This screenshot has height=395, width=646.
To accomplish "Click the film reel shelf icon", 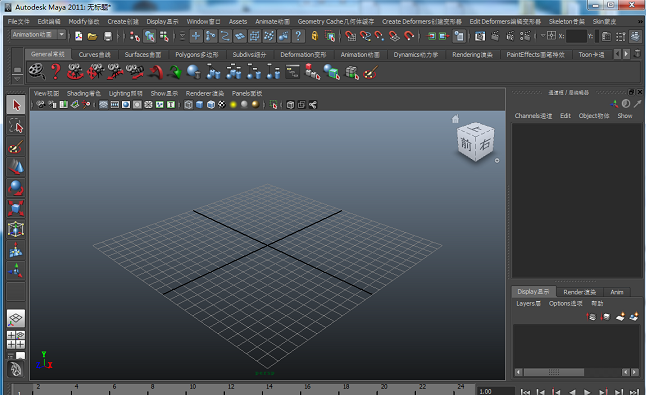I will click(x=36, y=72).
